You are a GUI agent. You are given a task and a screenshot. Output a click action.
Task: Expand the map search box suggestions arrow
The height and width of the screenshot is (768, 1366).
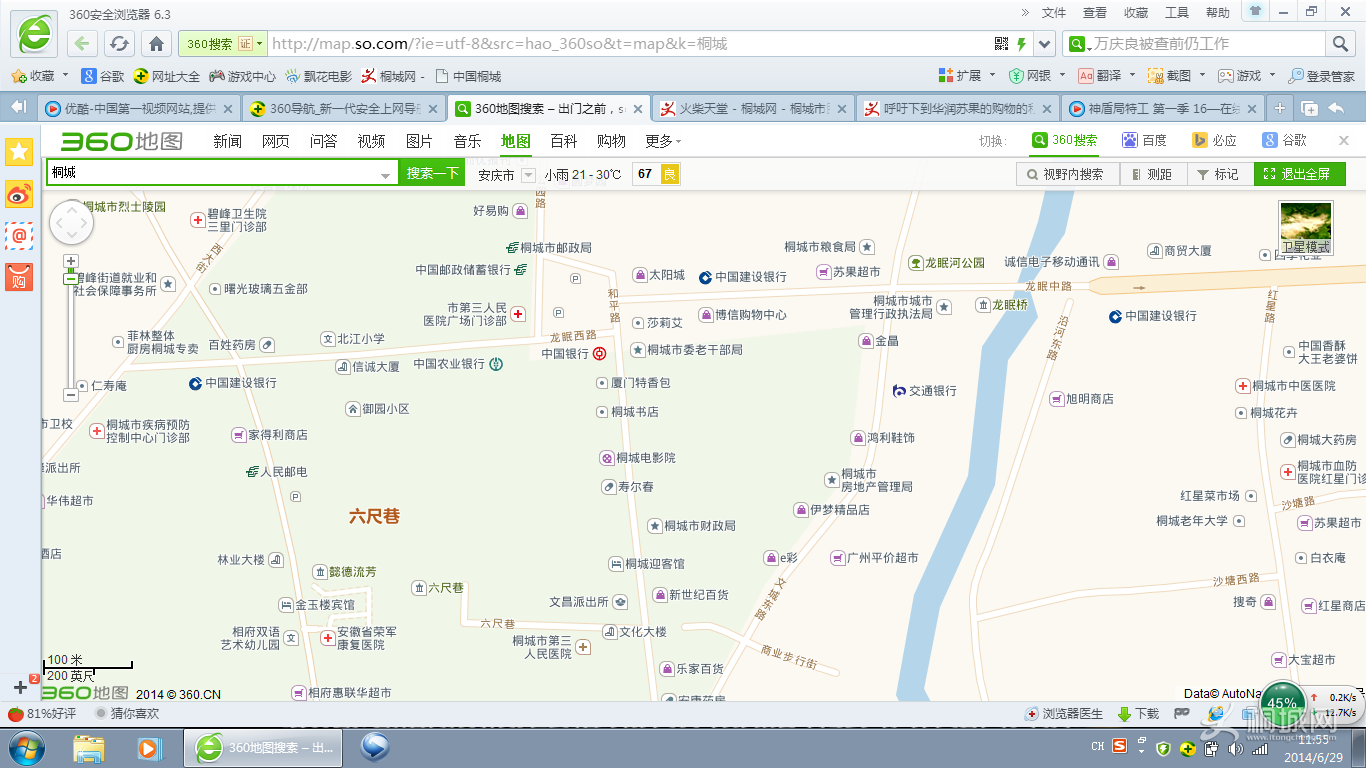point(386,175)
